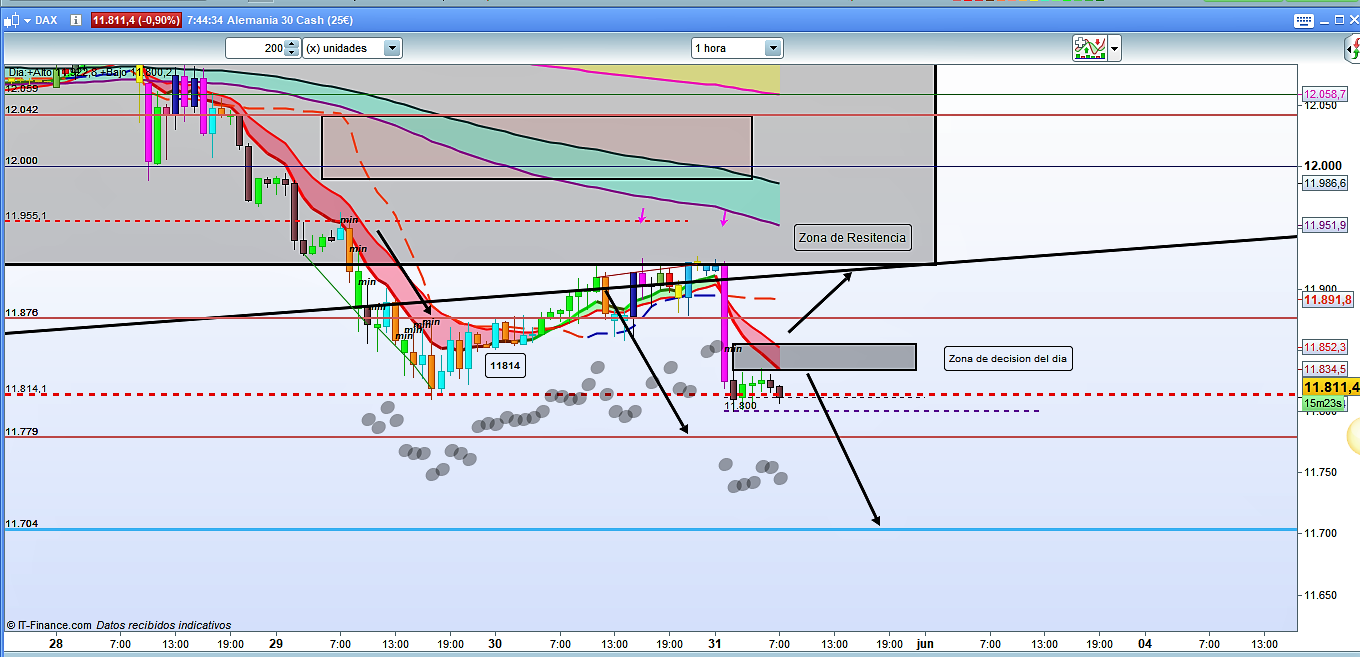Click the DAX instrument name in title bar
This screenshot has width=1360, height=657.
[x=46, y=20]
